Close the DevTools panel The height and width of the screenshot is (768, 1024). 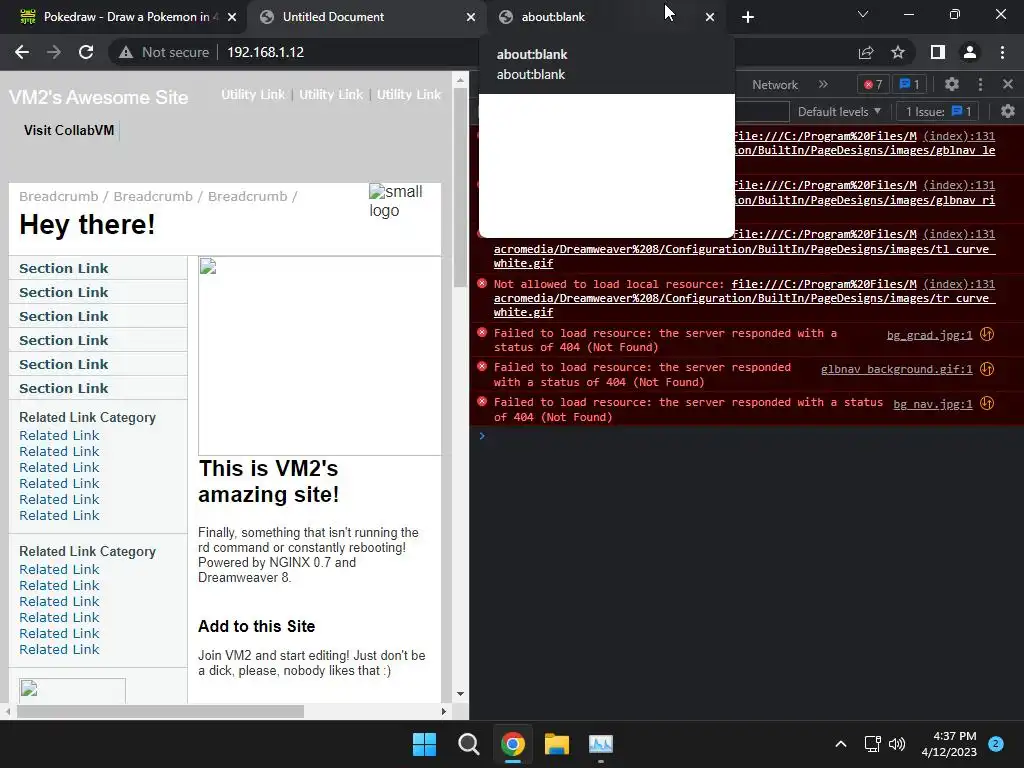1008,84
